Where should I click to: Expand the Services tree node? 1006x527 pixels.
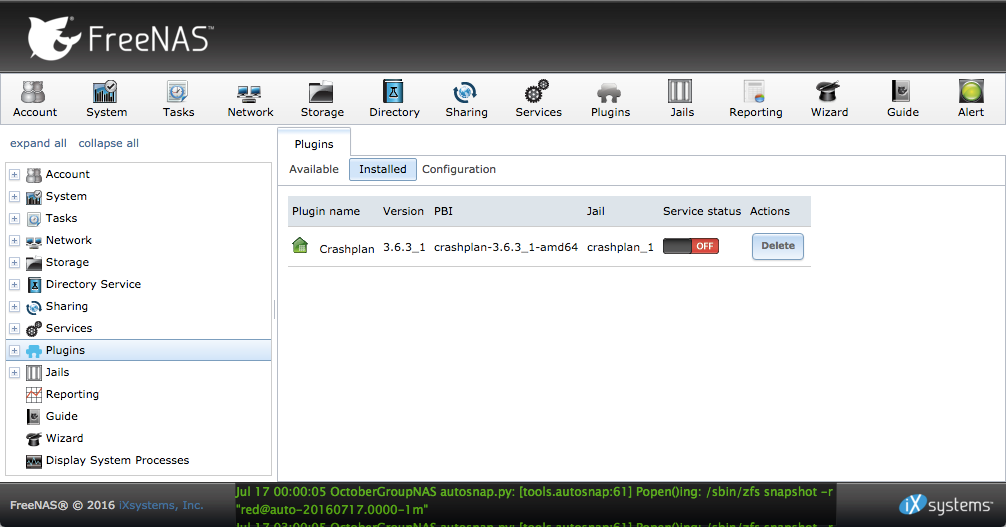click(14, 329)
